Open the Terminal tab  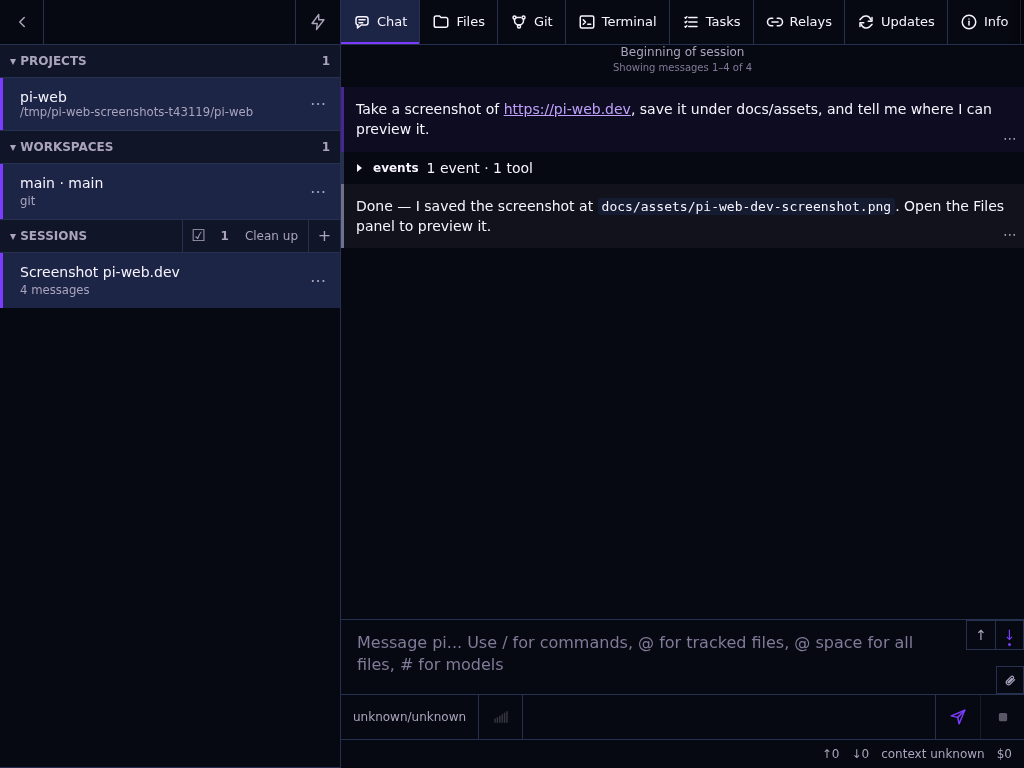[618, 22]
